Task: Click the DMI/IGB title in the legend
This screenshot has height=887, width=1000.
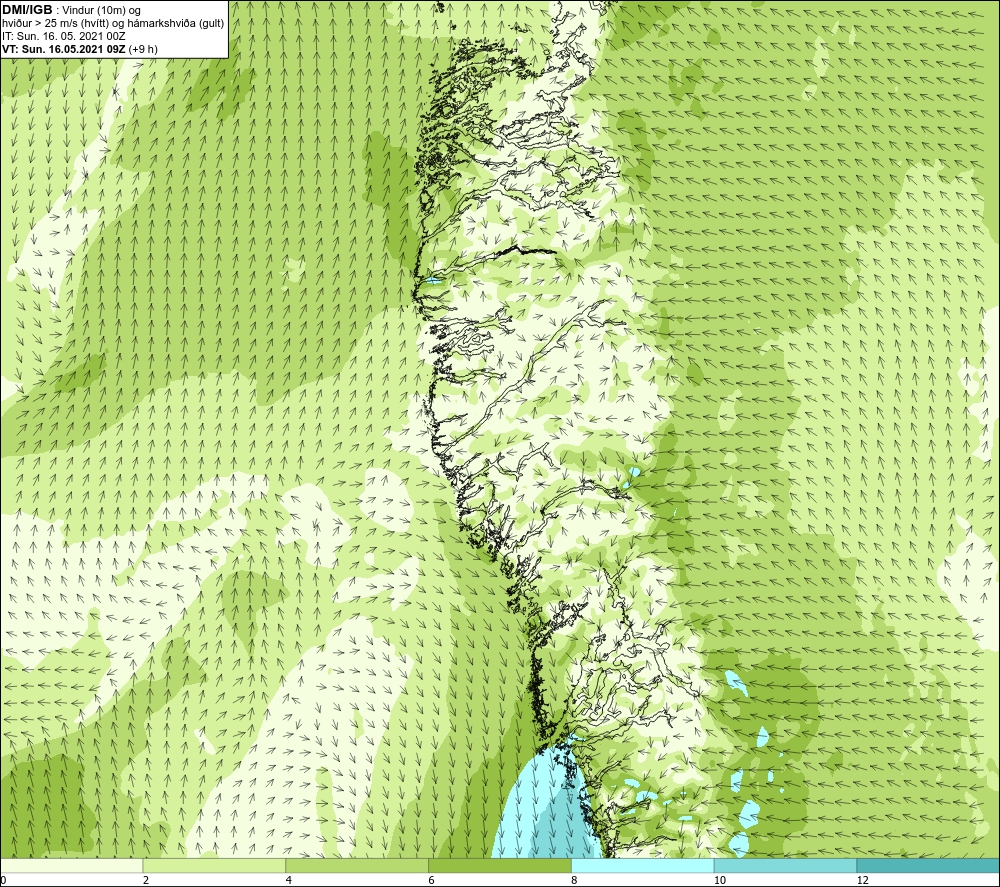Action: (x=27, y=10)
